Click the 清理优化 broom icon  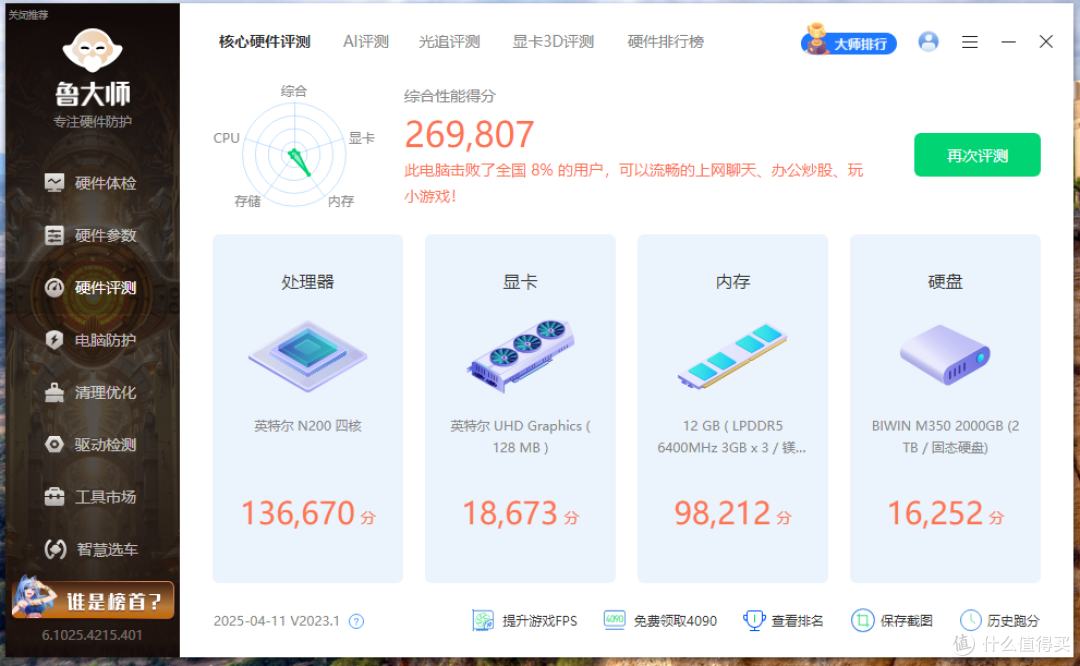54,392
